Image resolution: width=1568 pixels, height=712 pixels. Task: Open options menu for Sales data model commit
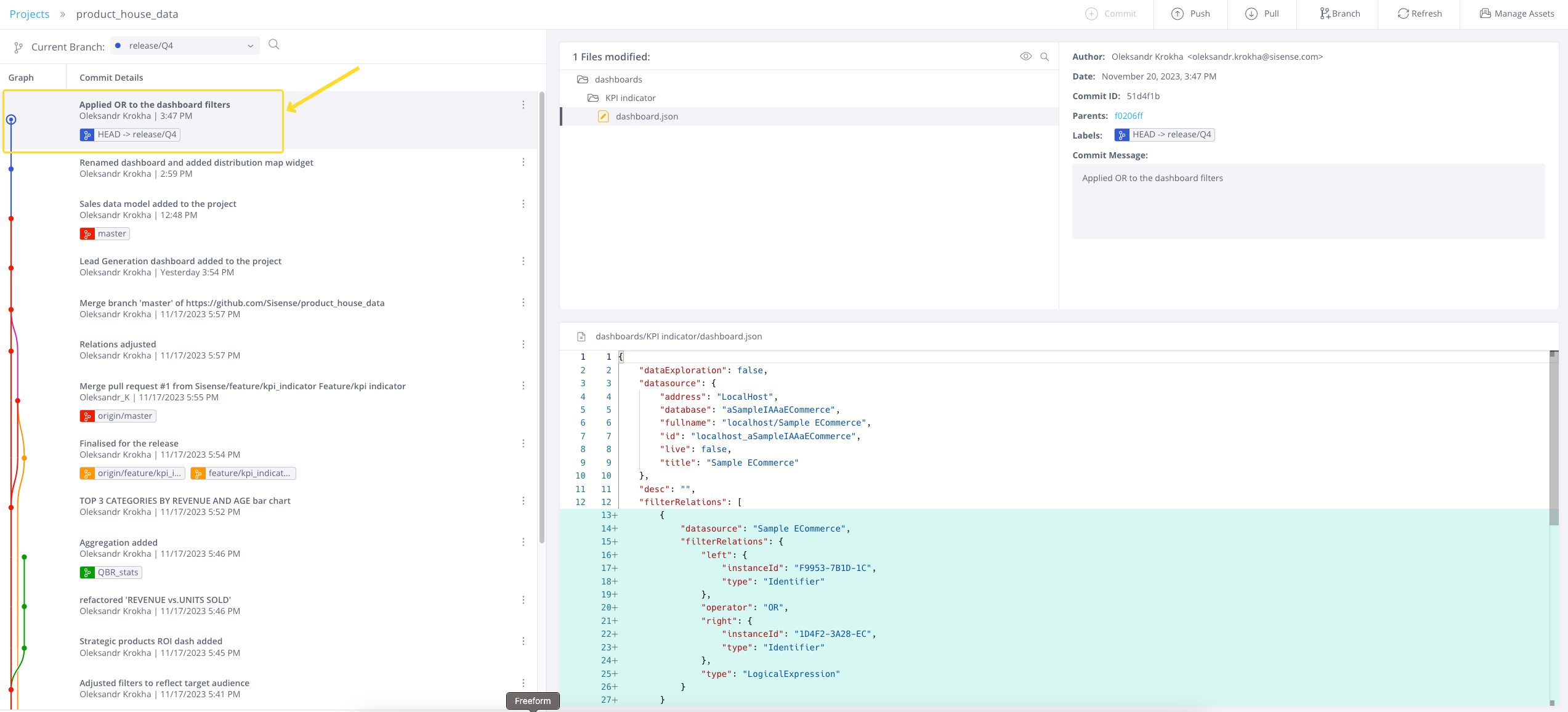[x=523, y=204]
